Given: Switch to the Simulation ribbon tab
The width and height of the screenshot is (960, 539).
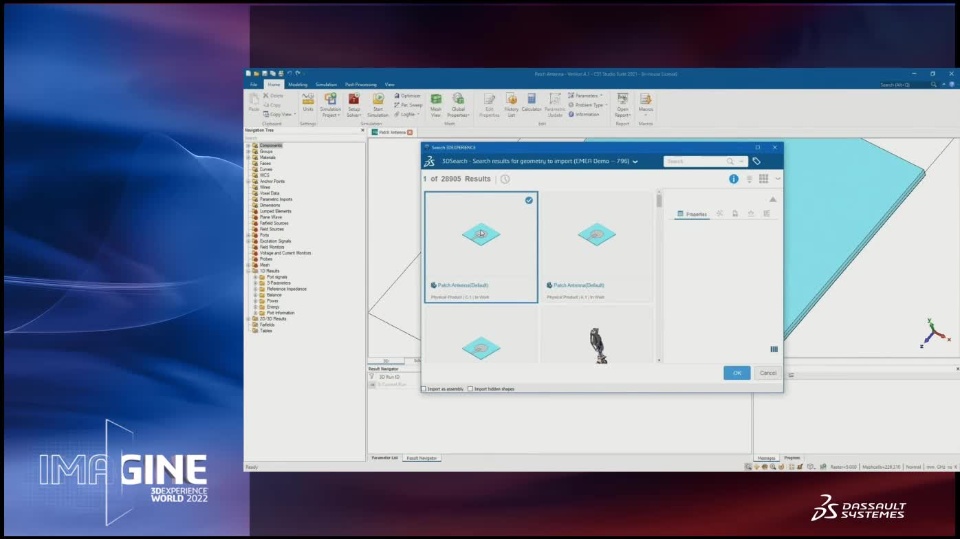Looking at the screenshot, I should click(x=326, y=85).
